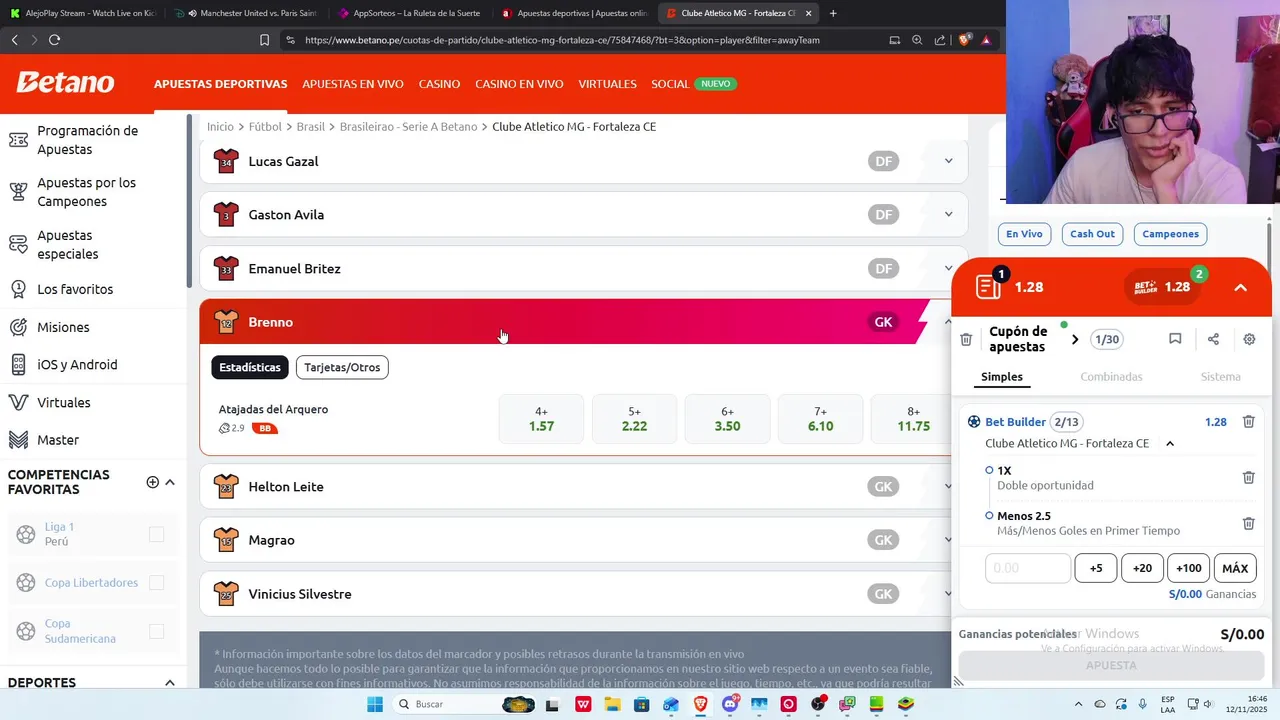Pick the 4+ saves odds 1.57
The height and width of the screenshot is (720, 1280).
541,419
